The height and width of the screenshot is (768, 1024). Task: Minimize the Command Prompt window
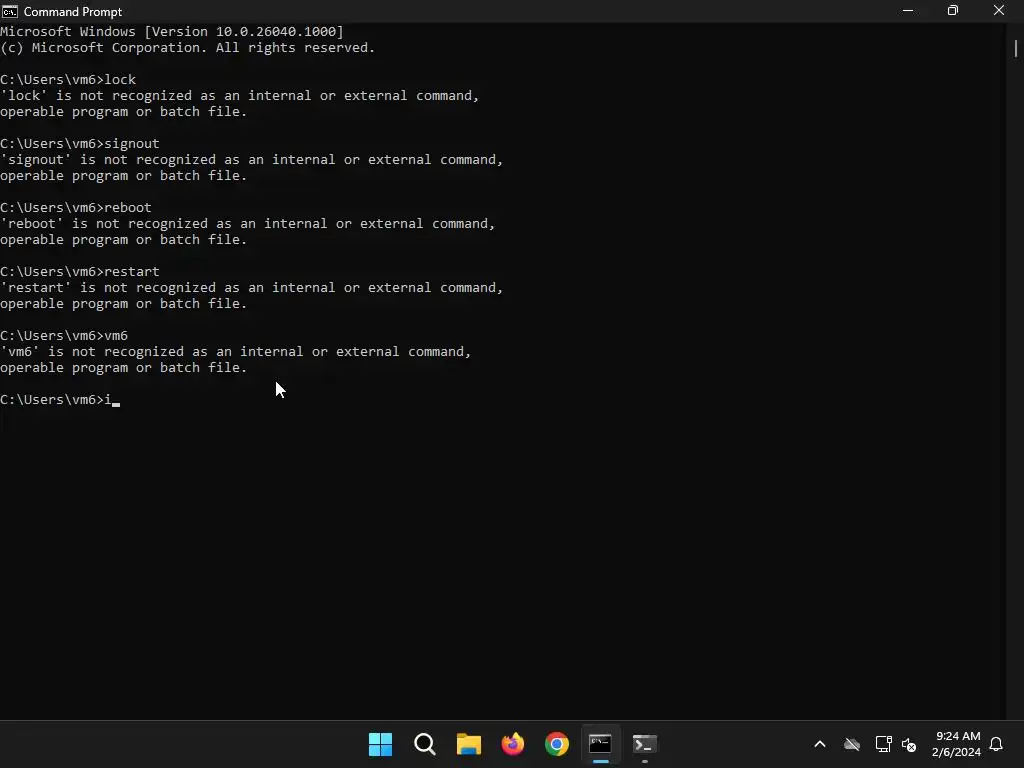point(908,10)
